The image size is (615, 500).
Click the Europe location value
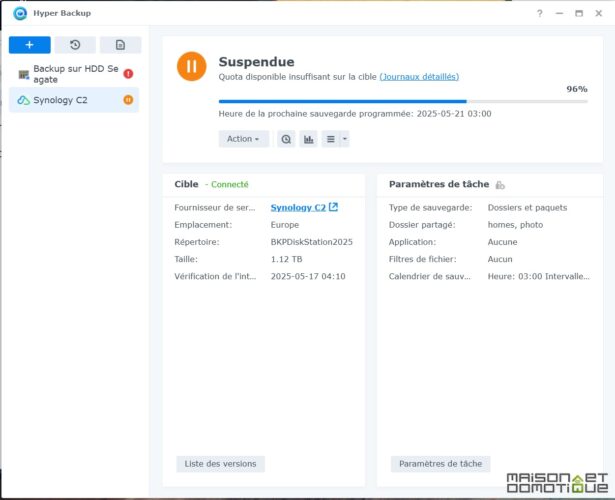[285, 225]
